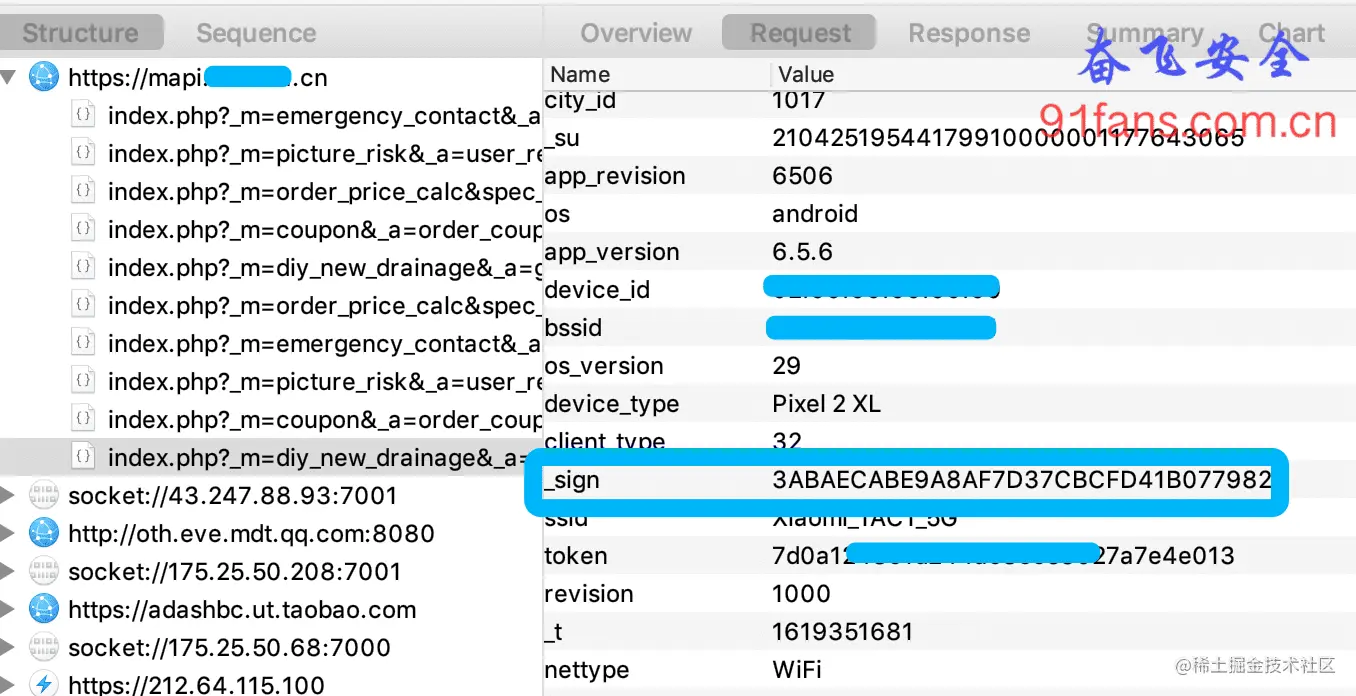The width and height of the screenshot is (1356, 696).
Task: Click the socket icon for 175.25.50.208:7001
Action: [43, 571]
